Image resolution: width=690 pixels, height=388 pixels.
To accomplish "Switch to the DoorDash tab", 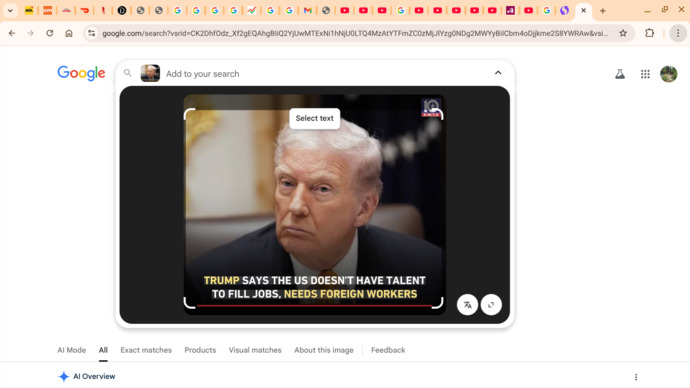I will point(84,11).
